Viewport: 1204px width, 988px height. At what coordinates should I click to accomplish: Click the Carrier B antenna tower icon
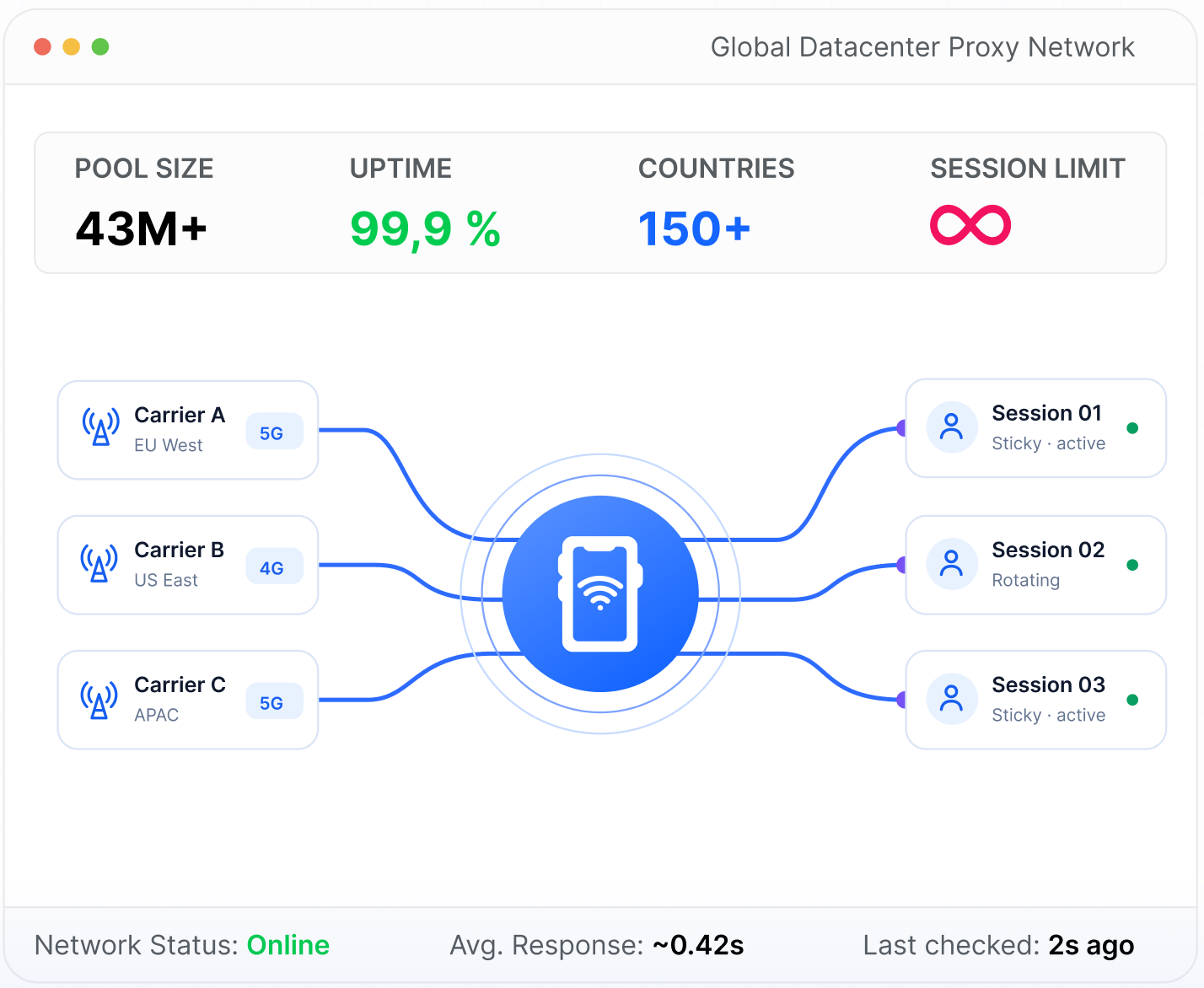[x=99, y=563]
